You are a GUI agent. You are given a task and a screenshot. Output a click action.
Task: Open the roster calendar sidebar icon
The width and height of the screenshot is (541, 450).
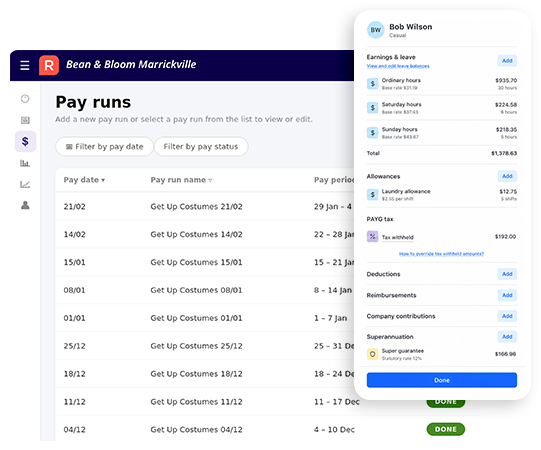(x=25, y=120)
